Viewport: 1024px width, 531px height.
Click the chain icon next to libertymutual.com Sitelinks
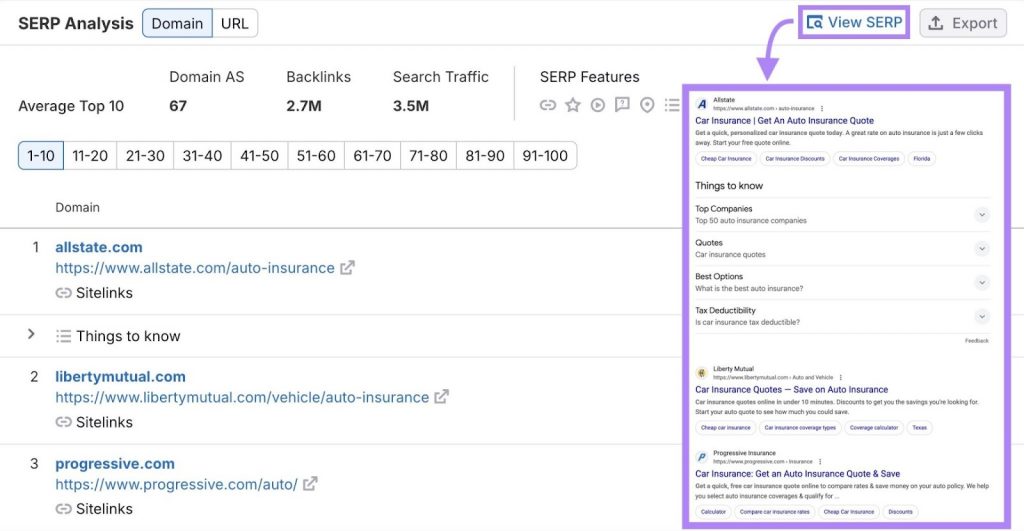point(63,422)
